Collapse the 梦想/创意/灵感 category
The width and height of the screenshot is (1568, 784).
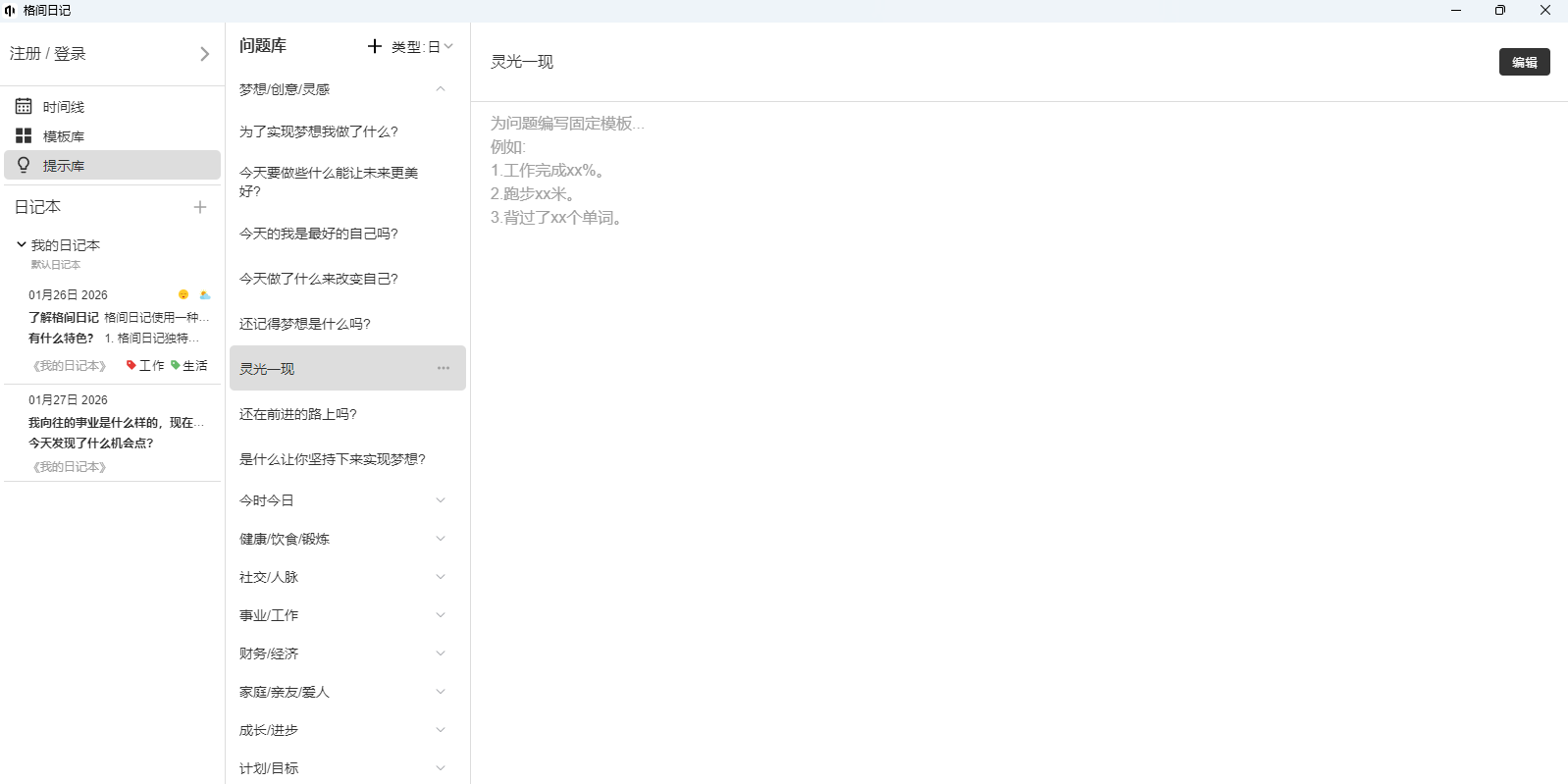pyautogui.click(x=441, y=89)
